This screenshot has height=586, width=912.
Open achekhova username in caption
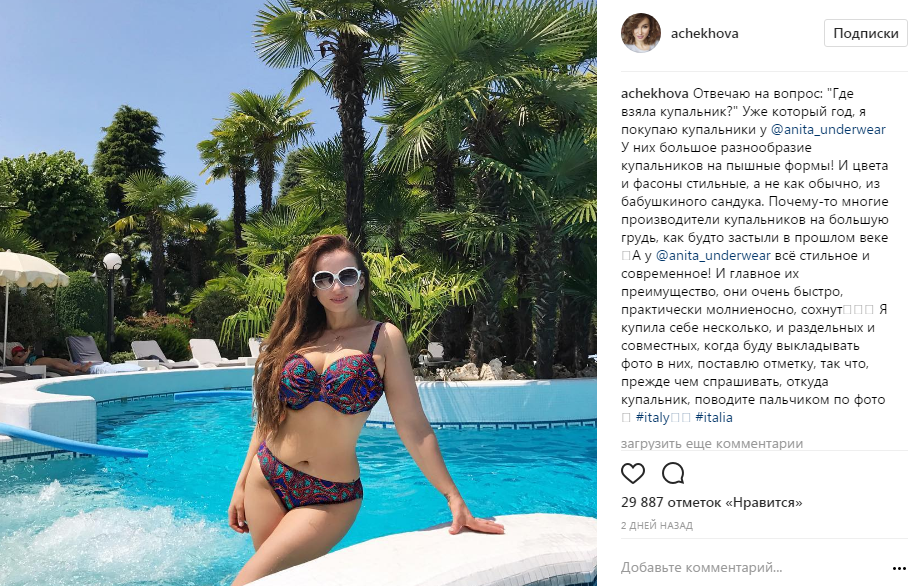click(654, 94)
